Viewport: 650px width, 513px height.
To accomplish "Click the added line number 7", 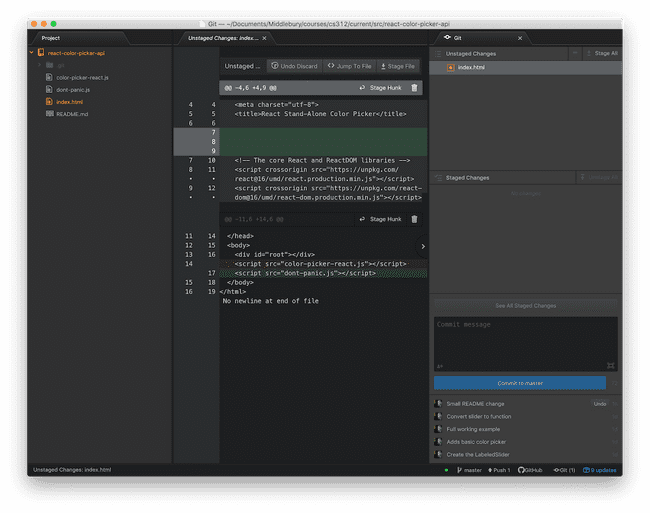I will [x=213, y=133].
